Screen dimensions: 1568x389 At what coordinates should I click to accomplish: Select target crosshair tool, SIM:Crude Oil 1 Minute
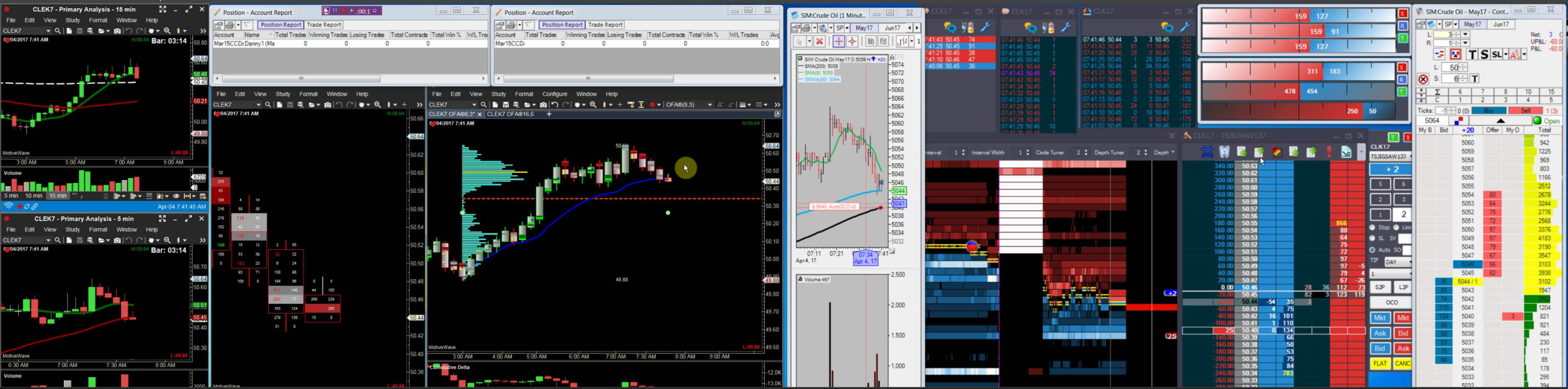click(x=853, y=41)
